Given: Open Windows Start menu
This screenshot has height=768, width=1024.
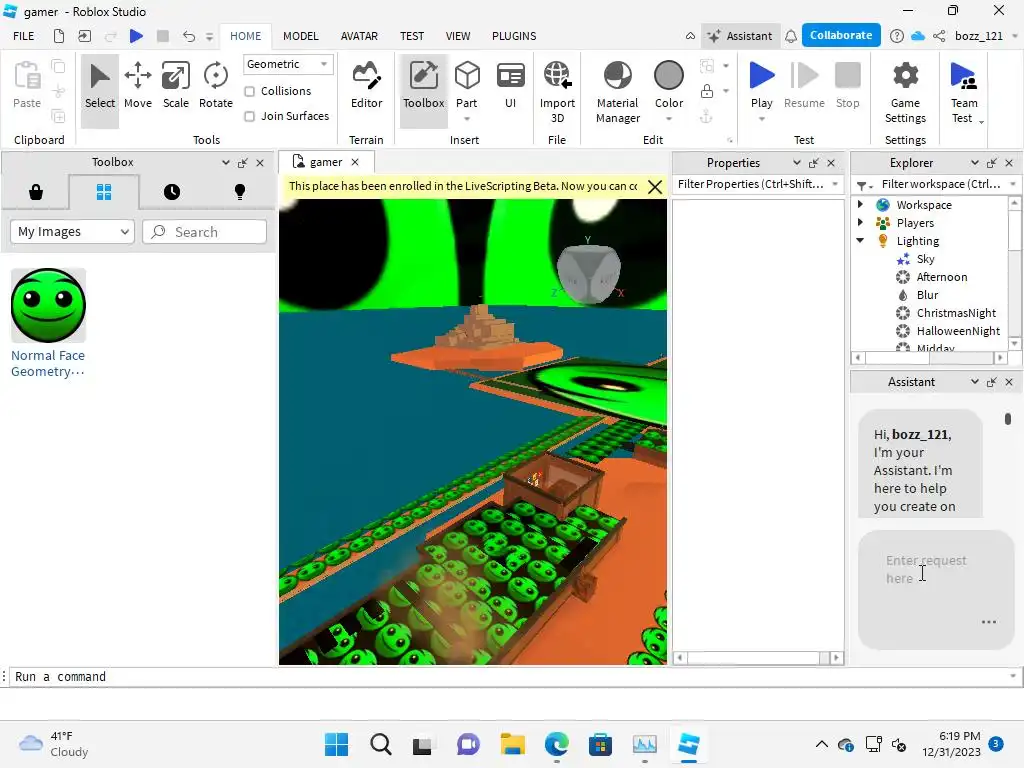Looking at the screenshot, I should tap(336, 744).
